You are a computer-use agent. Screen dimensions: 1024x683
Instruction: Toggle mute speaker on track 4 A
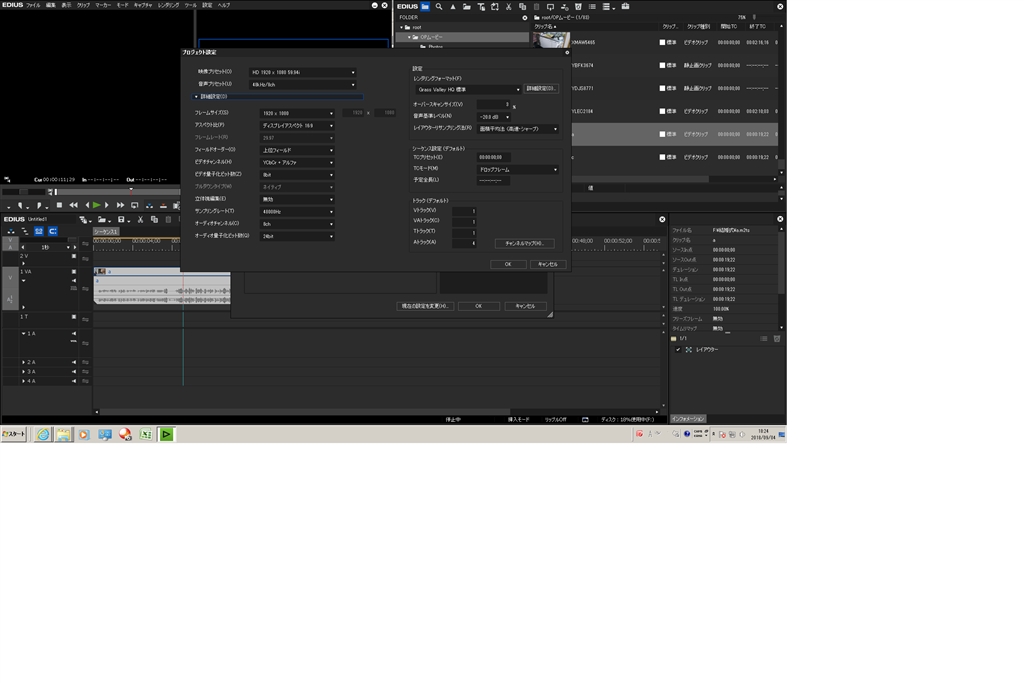(74, 381)
